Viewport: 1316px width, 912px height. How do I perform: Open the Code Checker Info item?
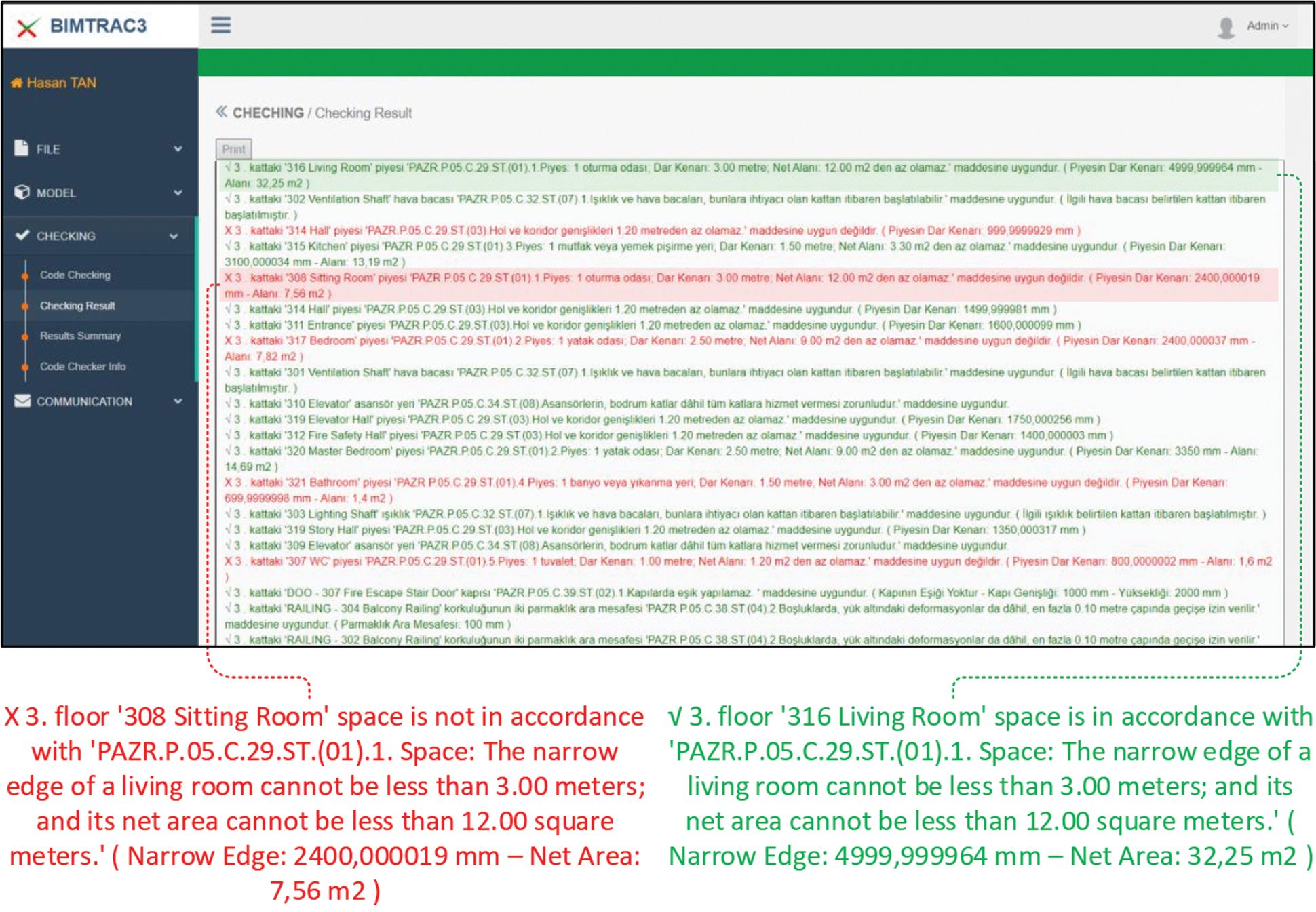[82, 367]
